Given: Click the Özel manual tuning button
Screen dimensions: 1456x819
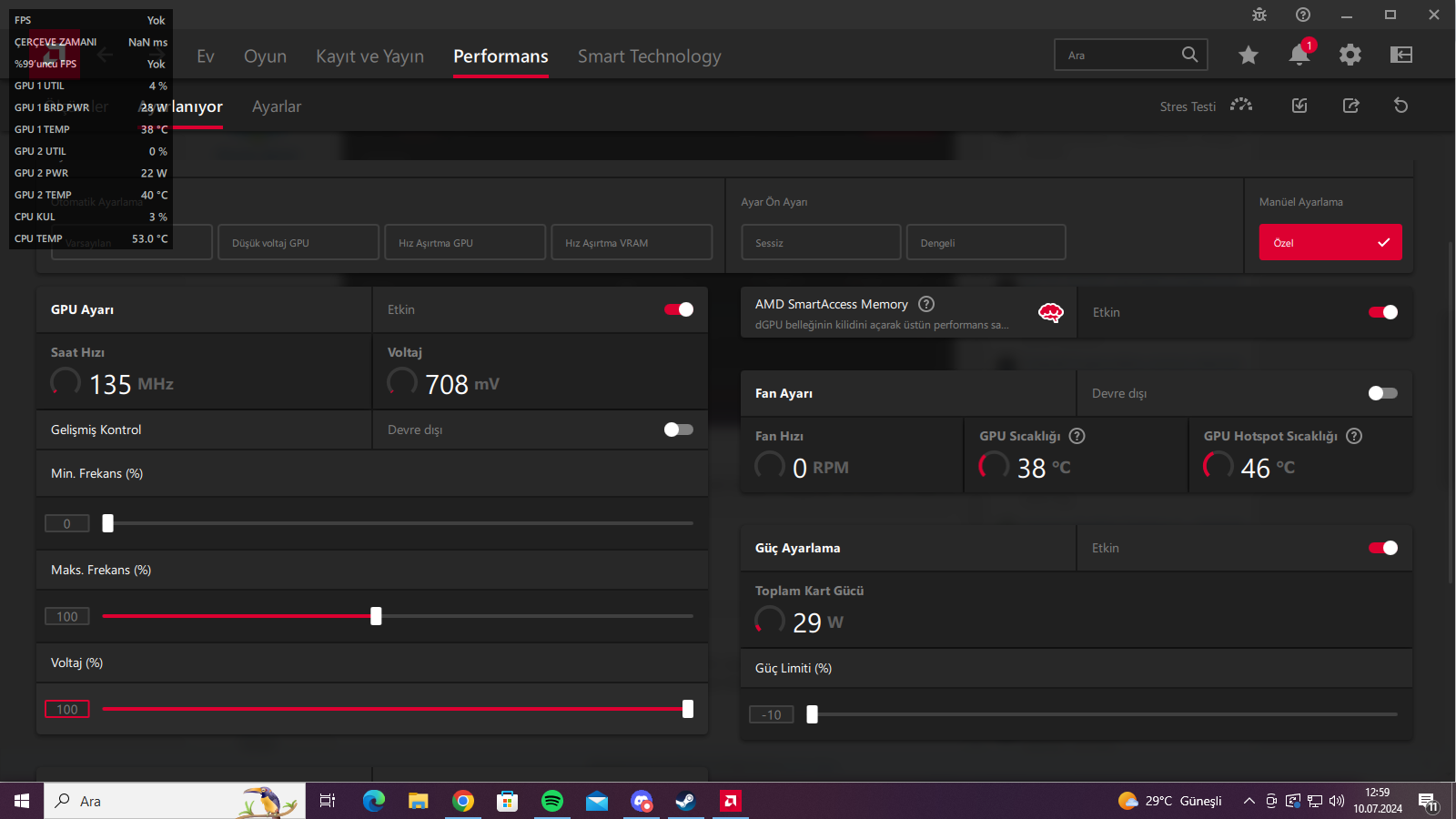Looking at the screenshot, I should coord(1330,243).
